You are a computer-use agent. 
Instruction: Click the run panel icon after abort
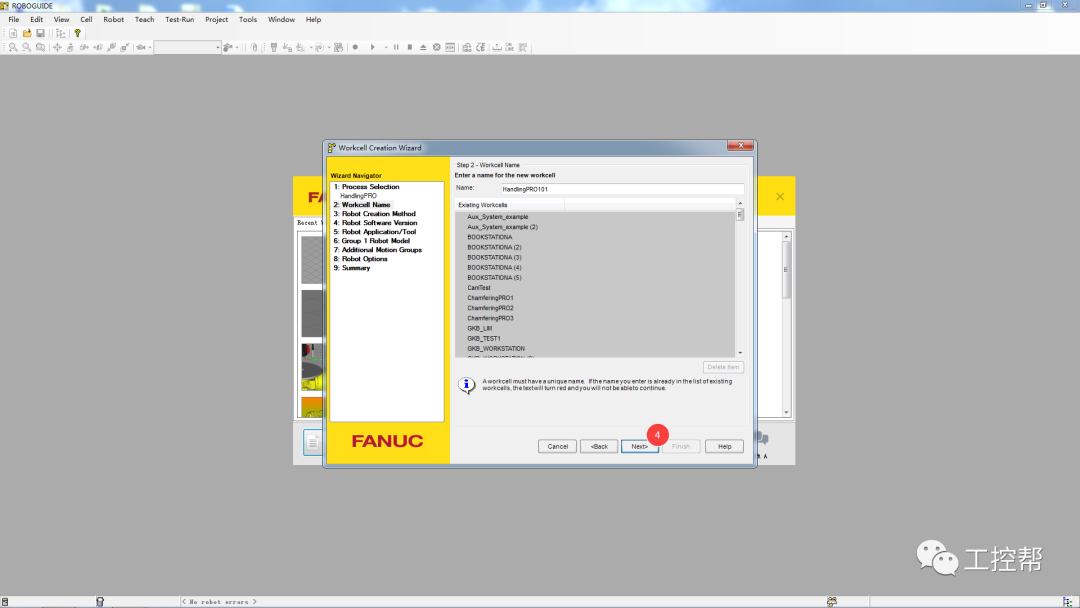[x=450, y=48]
